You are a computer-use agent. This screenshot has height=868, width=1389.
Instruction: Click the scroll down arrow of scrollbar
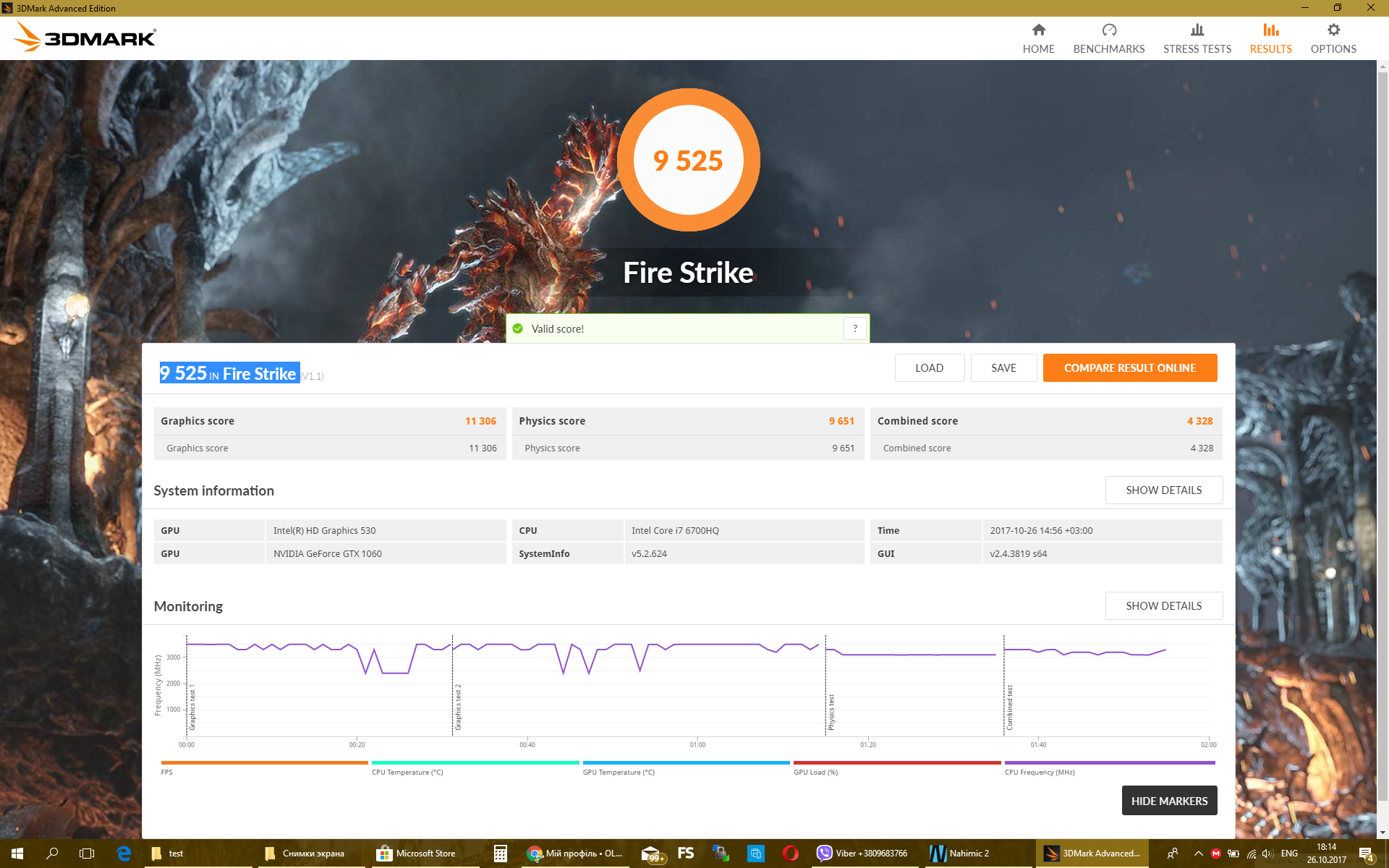tap(1382, 832)
